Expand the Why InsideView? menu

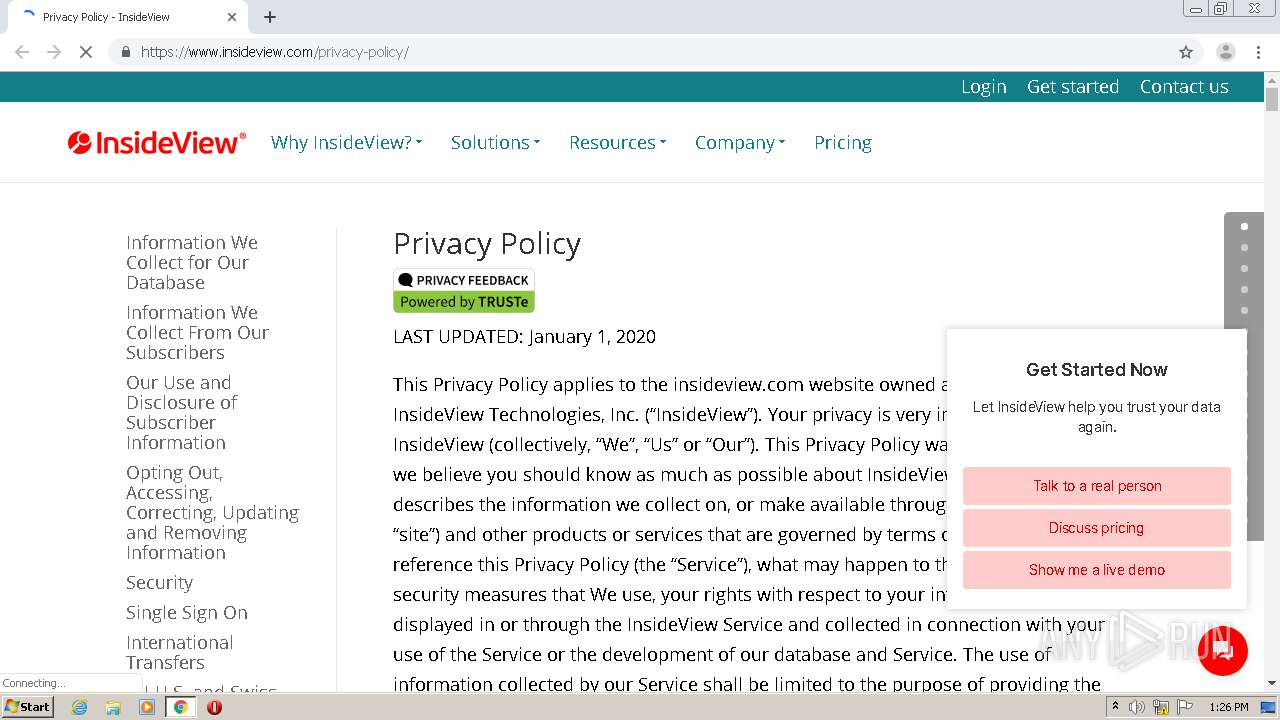(x=346, y=143)
